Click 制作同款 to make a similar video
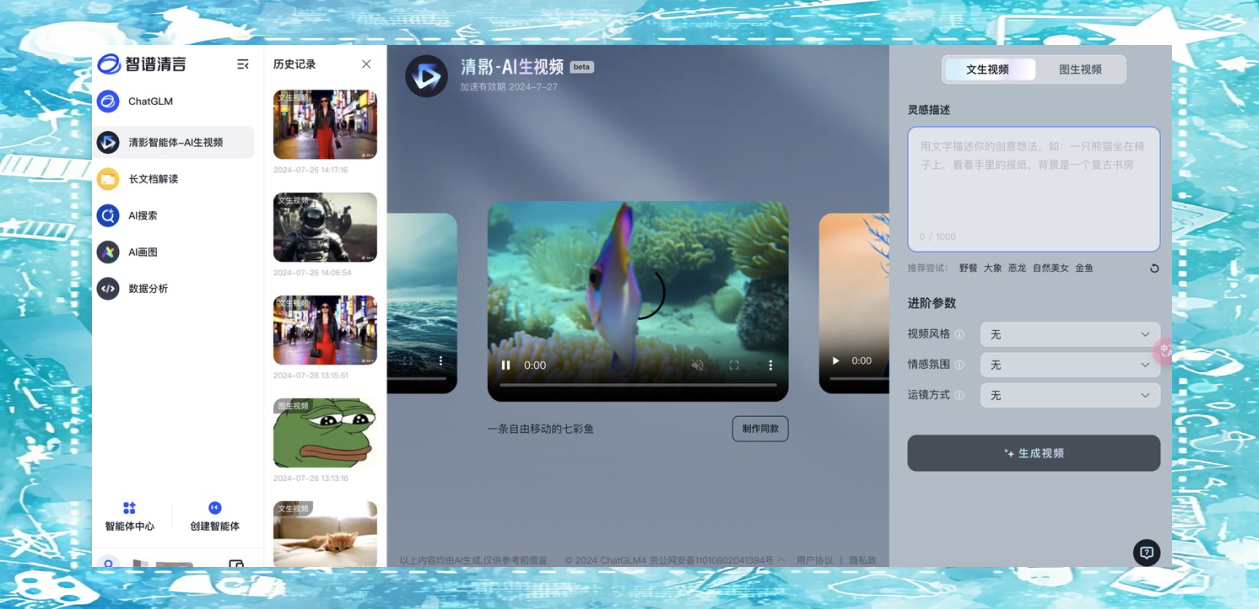Viewport: 1259px width, 609px height. click(x=760, y=429)
